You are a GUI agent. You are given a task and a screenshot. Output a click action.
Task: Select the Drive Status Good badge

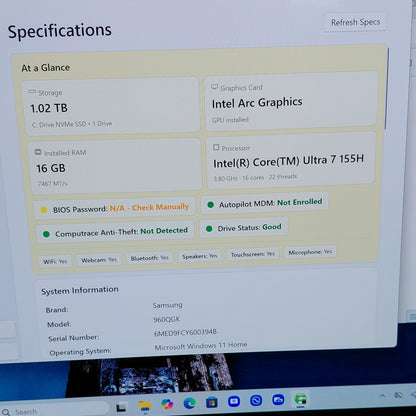click(x=244, y=228)
